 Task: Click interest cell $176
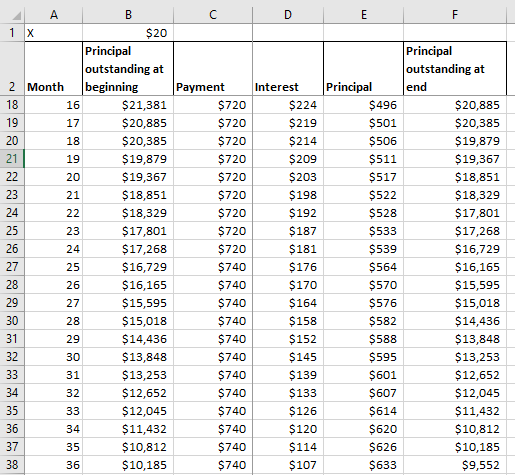click(x=288, y=267)
